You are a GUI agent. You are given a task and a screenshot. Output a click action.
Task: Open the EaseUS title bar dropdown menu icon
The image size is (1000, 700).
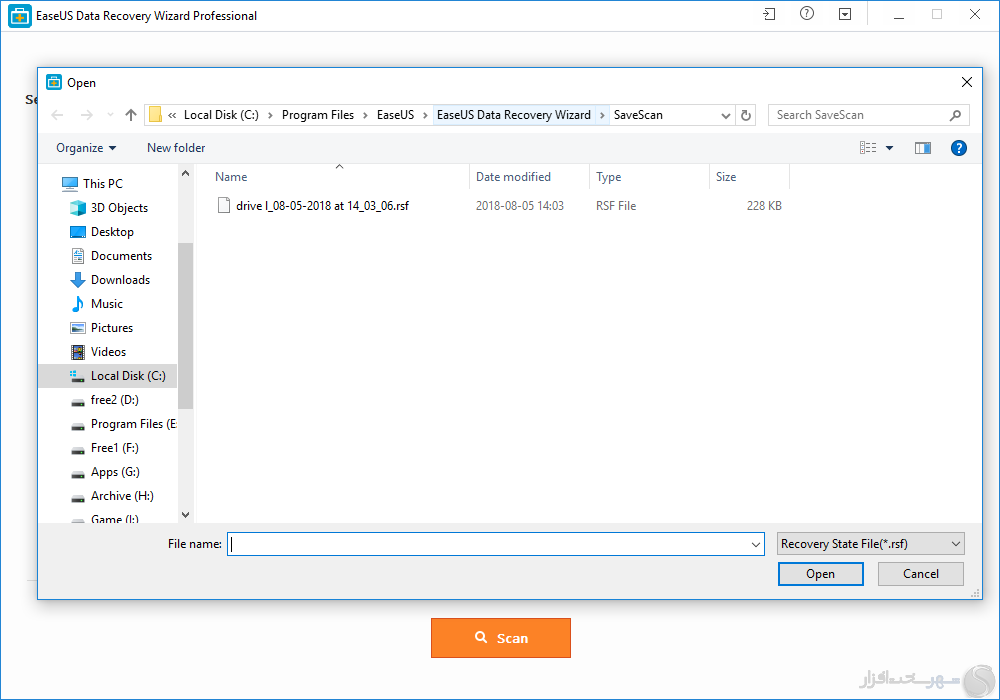tap(845, 14)
